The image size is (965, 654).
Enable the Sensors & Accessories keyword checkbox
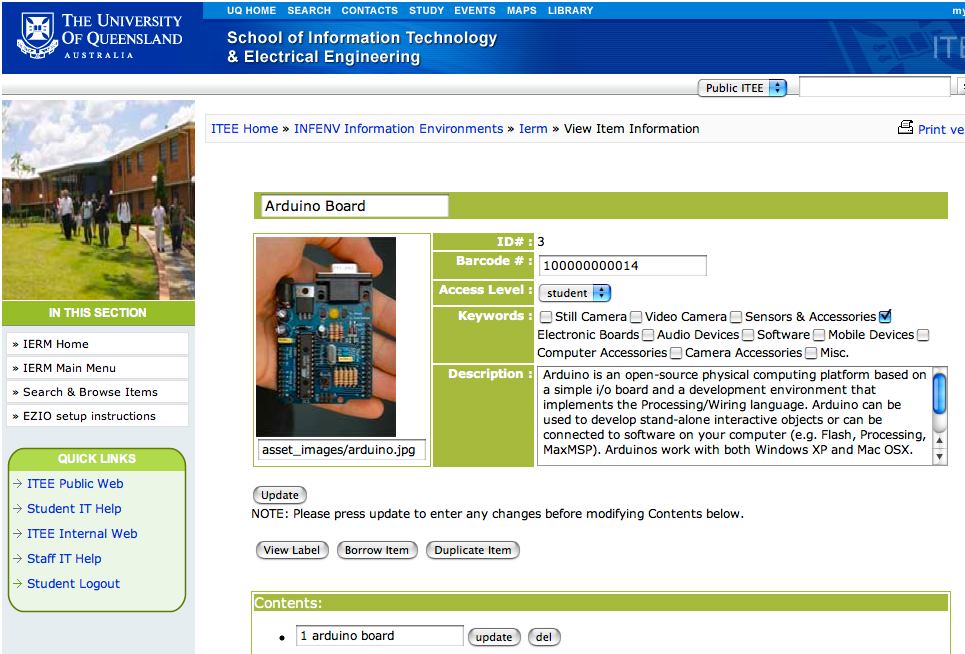coord(736,317)
